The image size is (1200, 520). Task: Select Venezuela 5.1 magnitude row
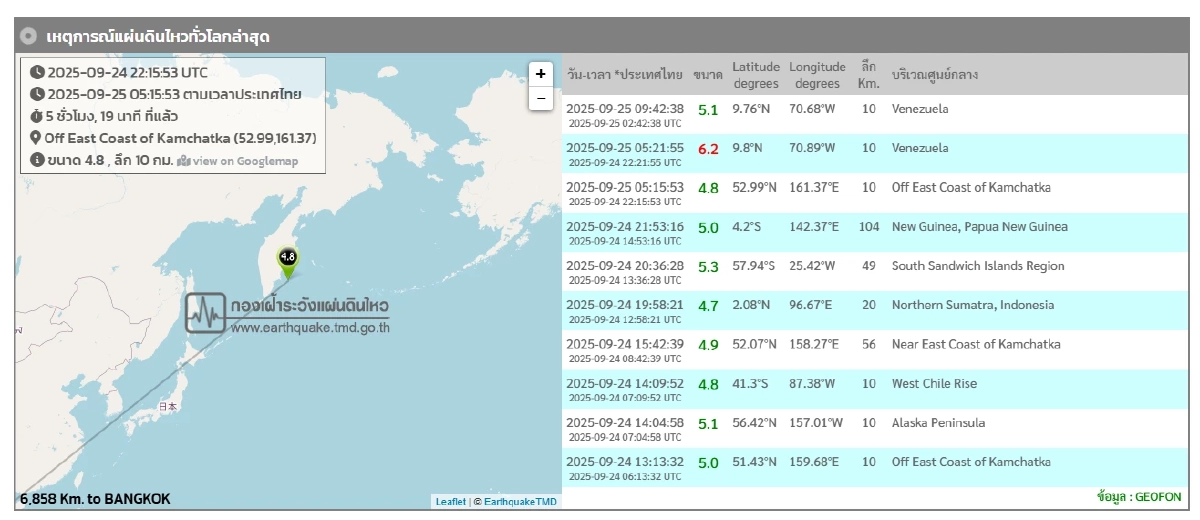[876, 114]
